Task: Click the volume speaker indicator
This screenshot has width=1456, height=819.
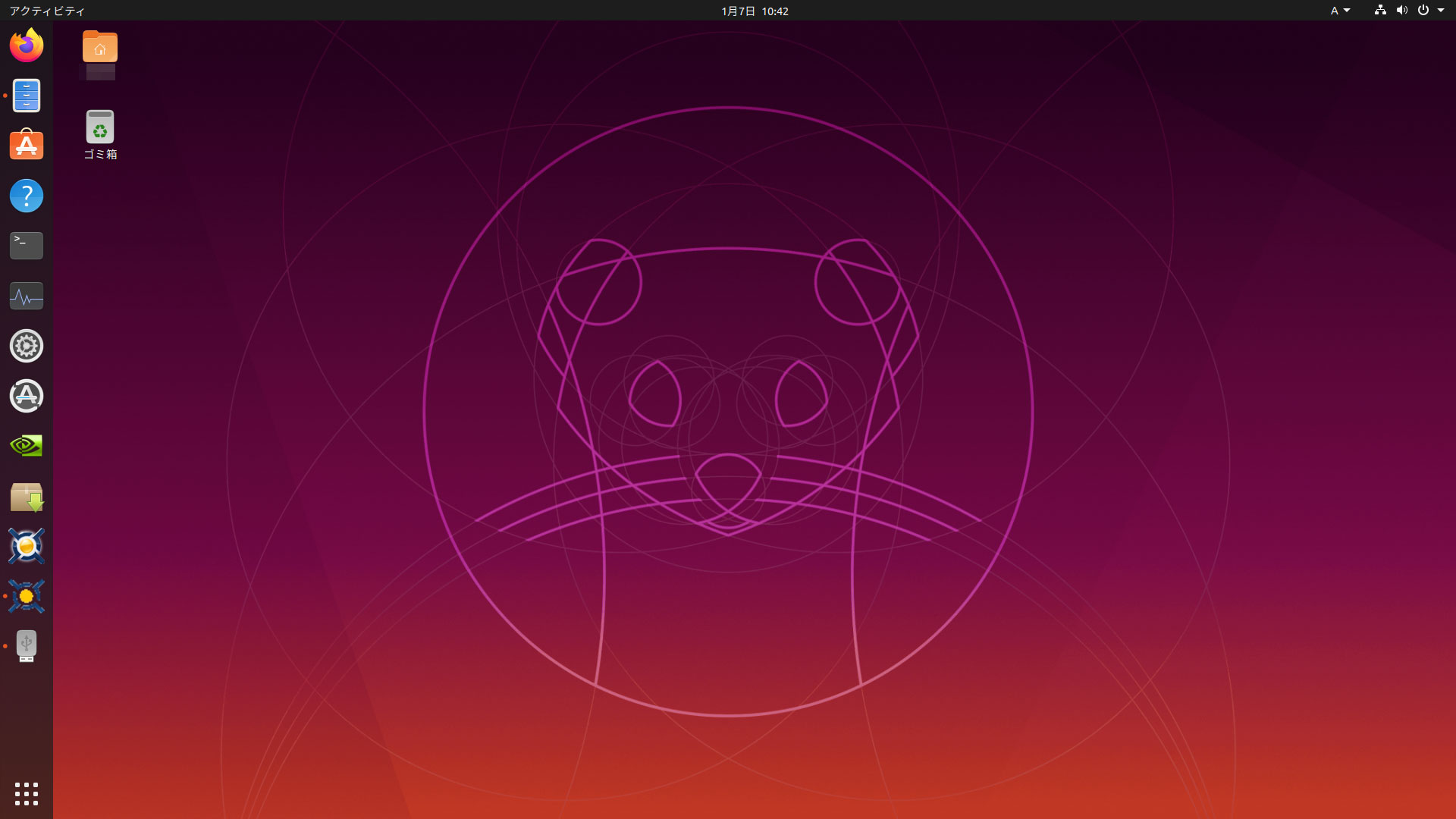Action: tap(1401, 11)
